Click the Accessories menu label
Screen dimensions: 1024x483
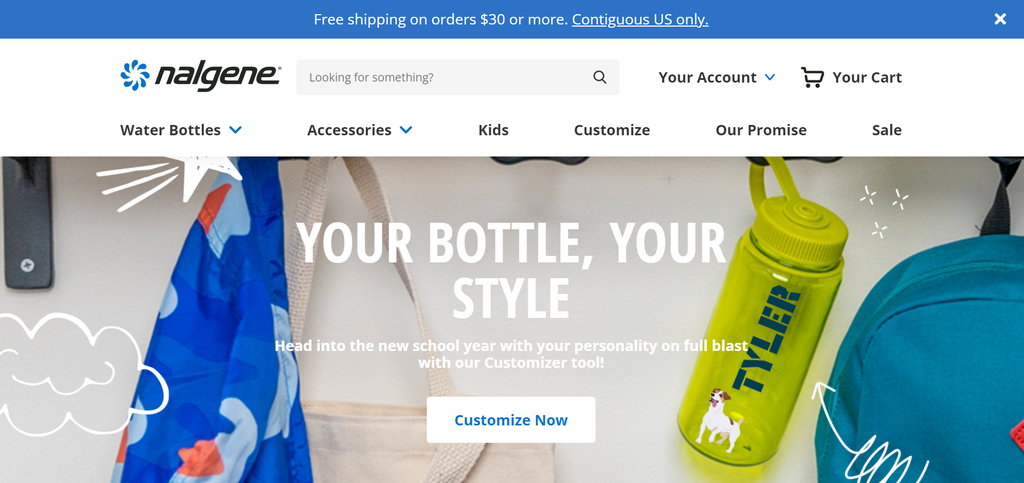click(x=349, y=130)
